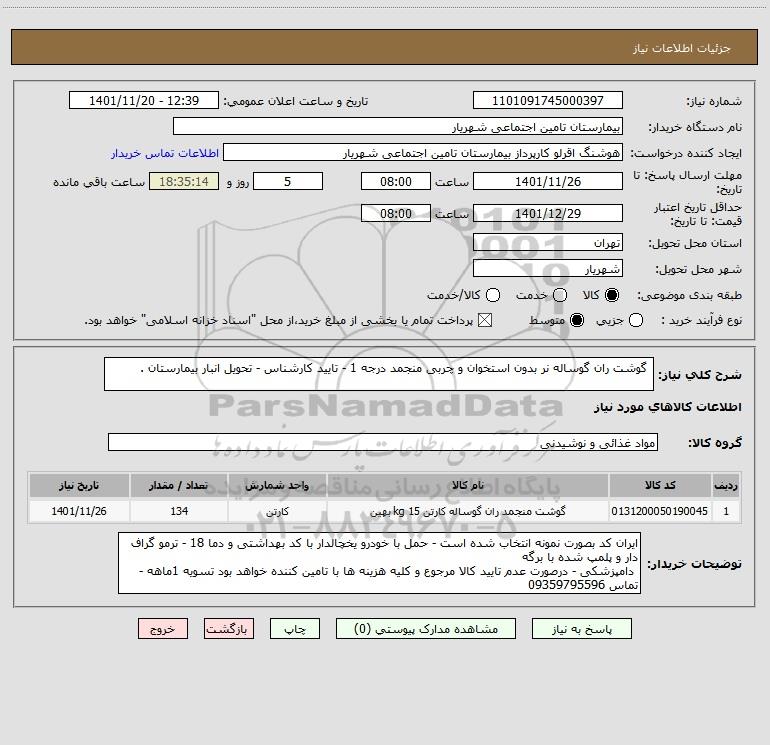Click the buyer name field بیمارستان تامین اجتماعی شهریار
The height and width of the screenshot is (745, 770).
(x=398, y=126)
